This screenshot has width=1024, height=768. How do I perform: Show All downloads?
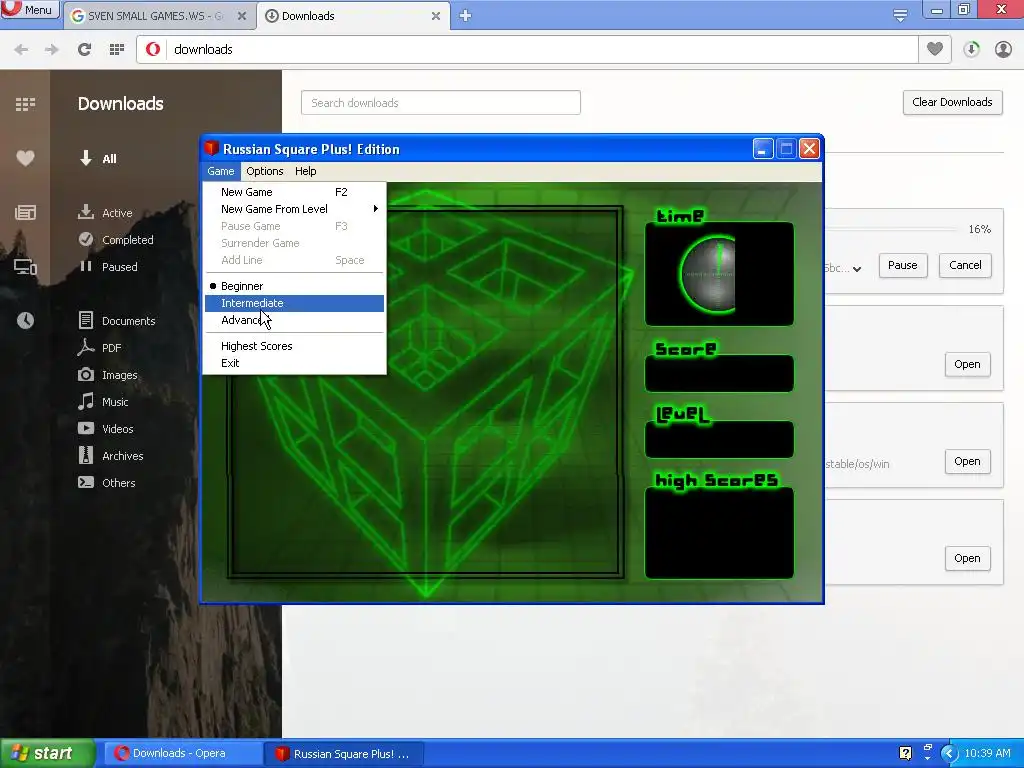click(98, 159)
